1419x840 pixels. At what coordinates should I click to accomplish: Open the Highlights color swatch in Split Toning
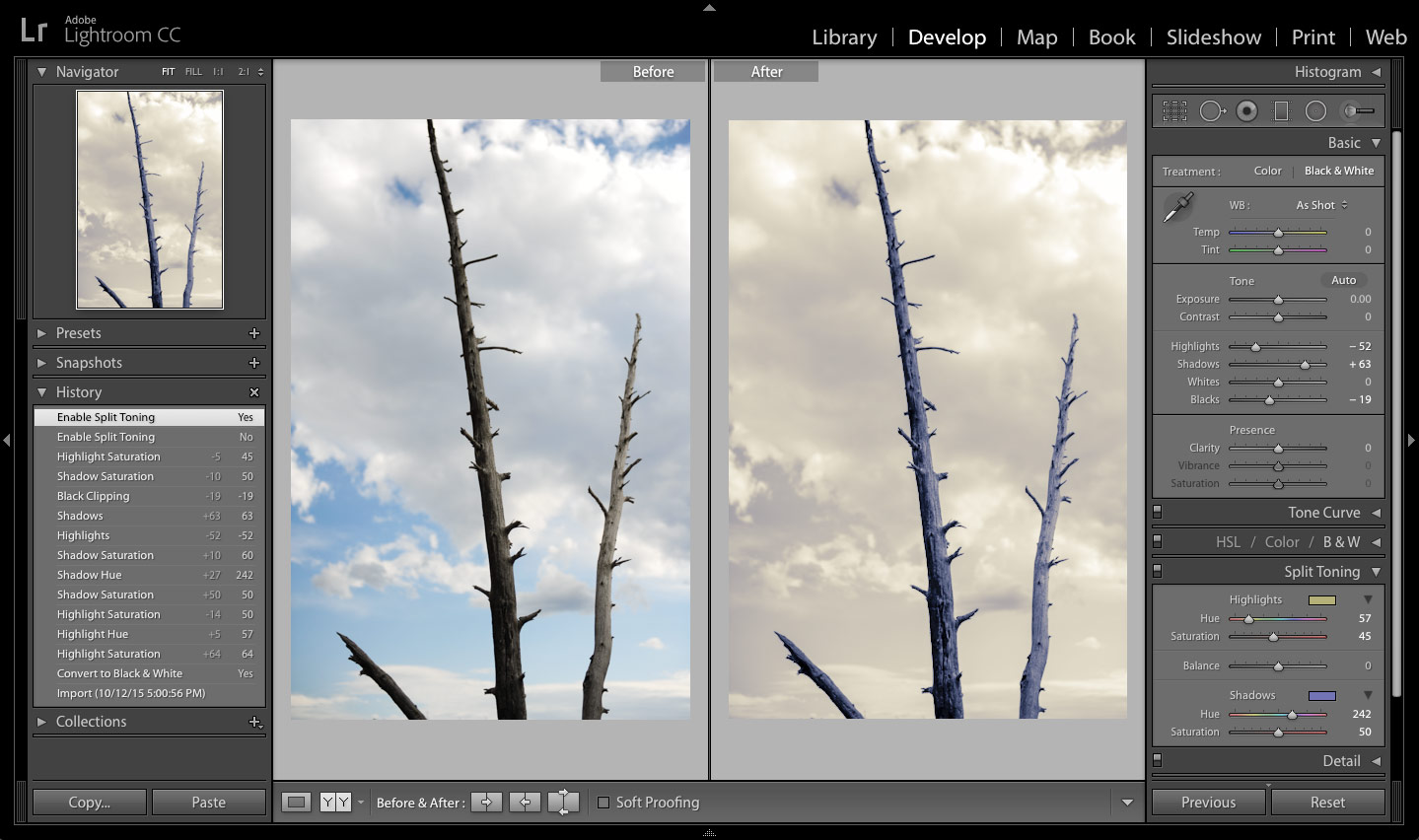click(x=1322, y=598)
